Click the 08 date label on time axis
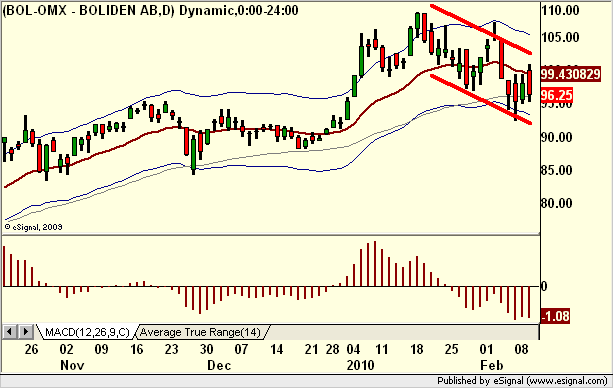Viewport: 613px width, 388px height. coord(522,349)
